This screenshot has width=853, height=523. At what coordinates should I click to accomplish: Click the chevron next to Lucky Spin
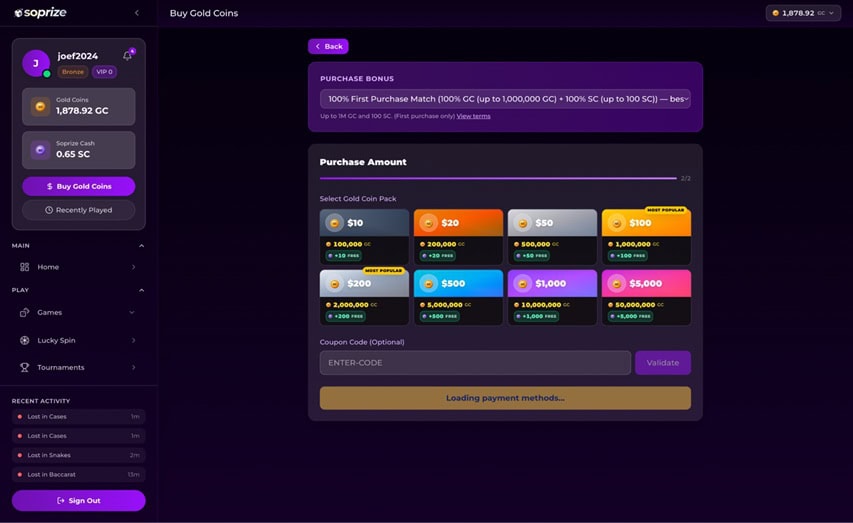(x=133, y=340)
